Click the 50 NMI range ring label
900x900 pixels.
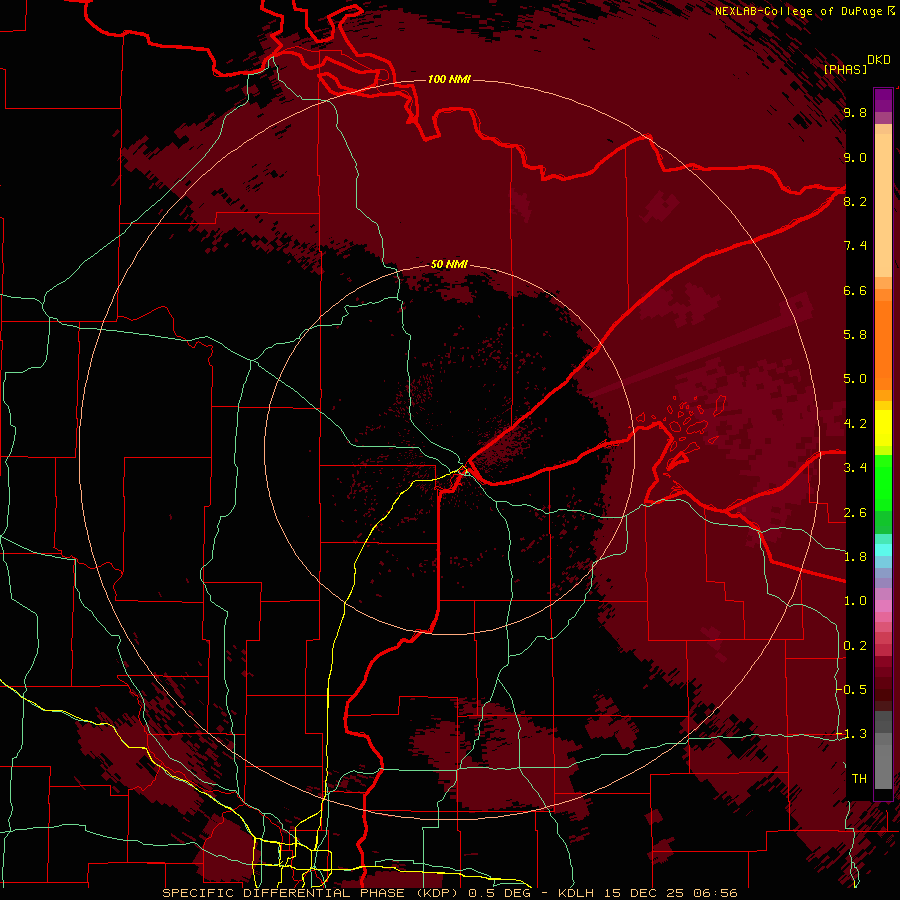(x=449, y=264)
